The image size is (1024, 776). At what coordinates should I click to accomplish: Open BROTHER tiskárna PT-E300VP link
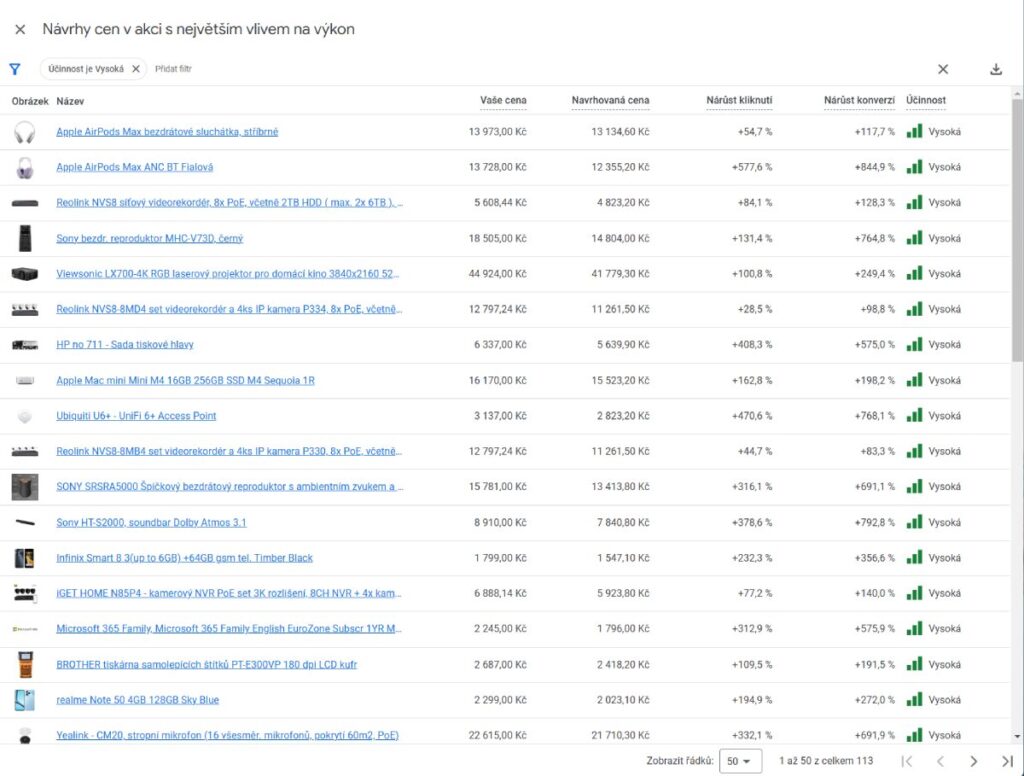coord(206,664)
